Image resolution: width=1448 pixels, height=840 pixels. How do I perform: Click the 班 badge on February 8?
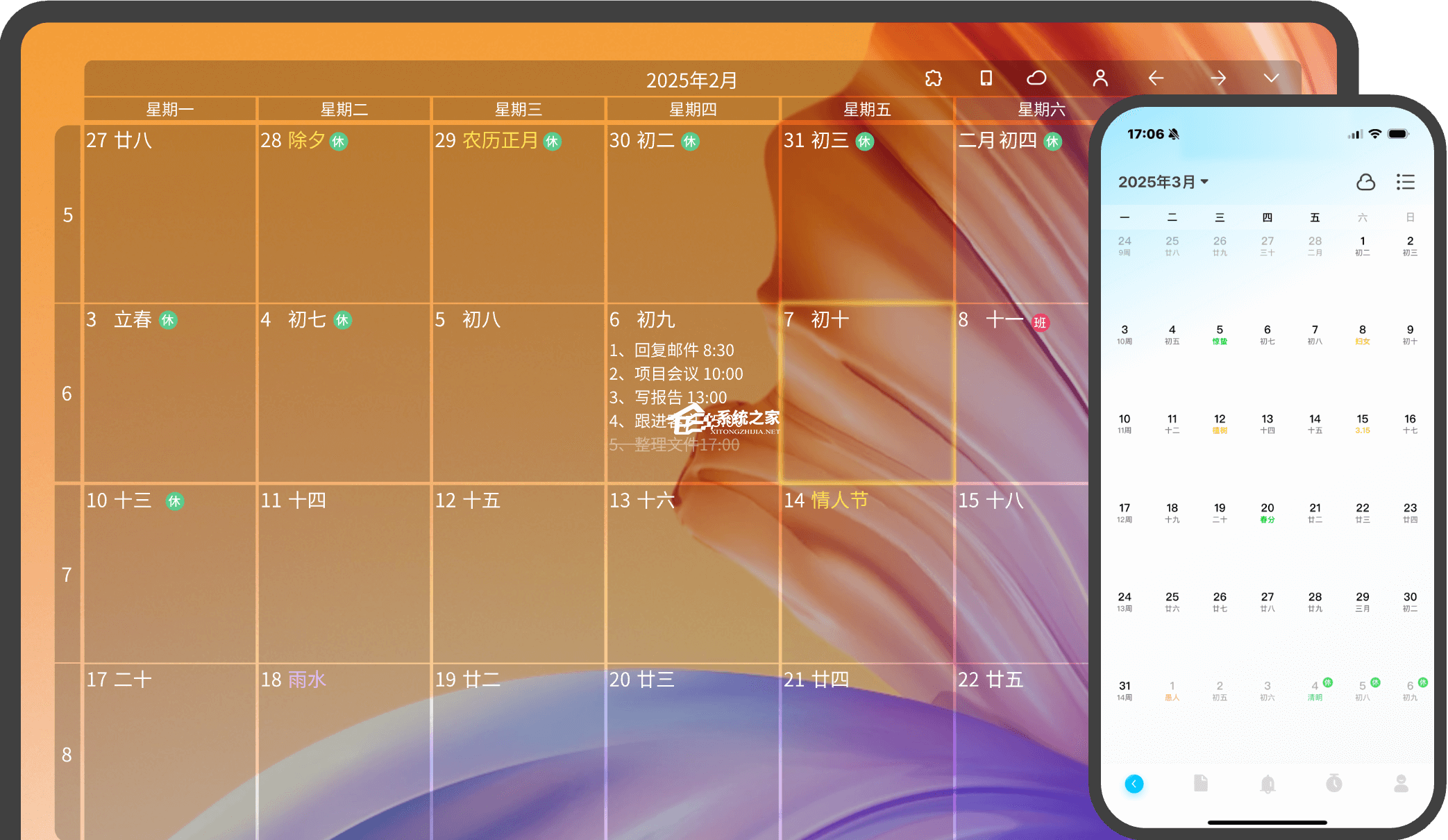click(1040, 322)
